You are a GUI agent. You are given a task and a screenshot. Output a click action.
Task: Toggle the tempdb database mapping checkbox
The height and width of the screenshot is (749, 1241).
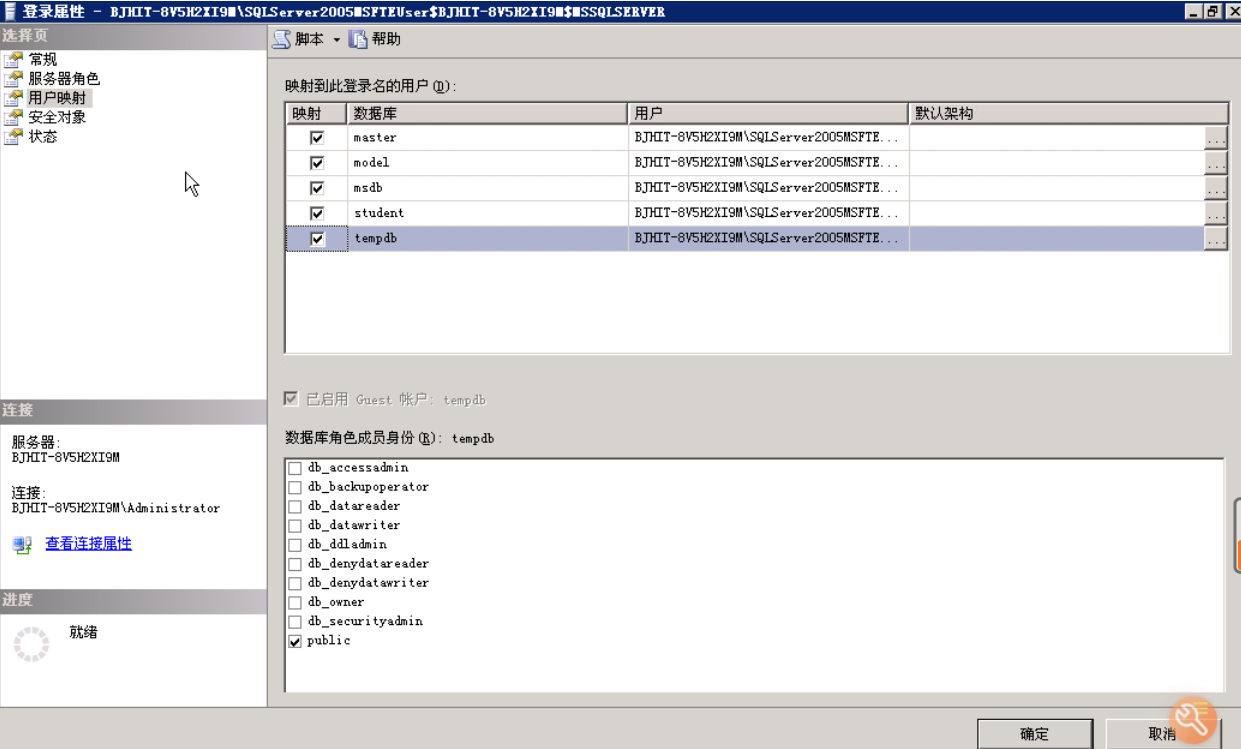(x=317, y=239)
